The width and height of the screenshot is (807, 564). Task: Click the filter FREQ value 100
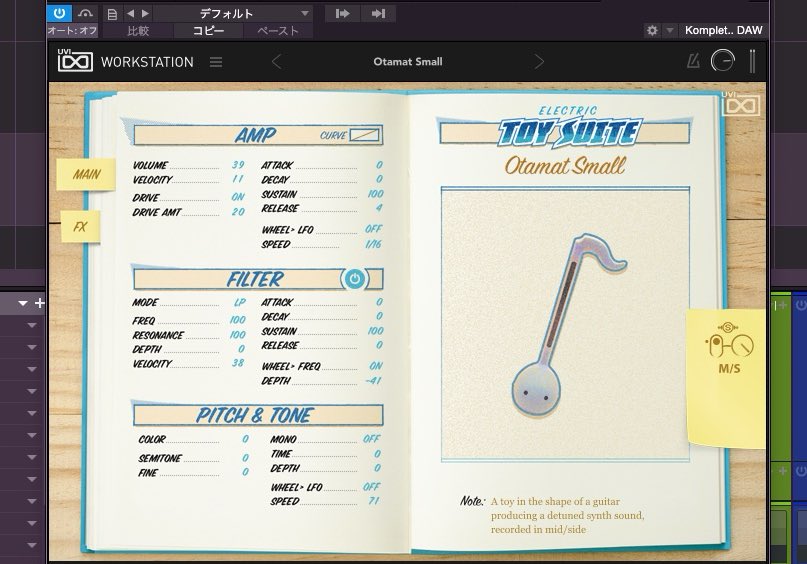point(237,320)
